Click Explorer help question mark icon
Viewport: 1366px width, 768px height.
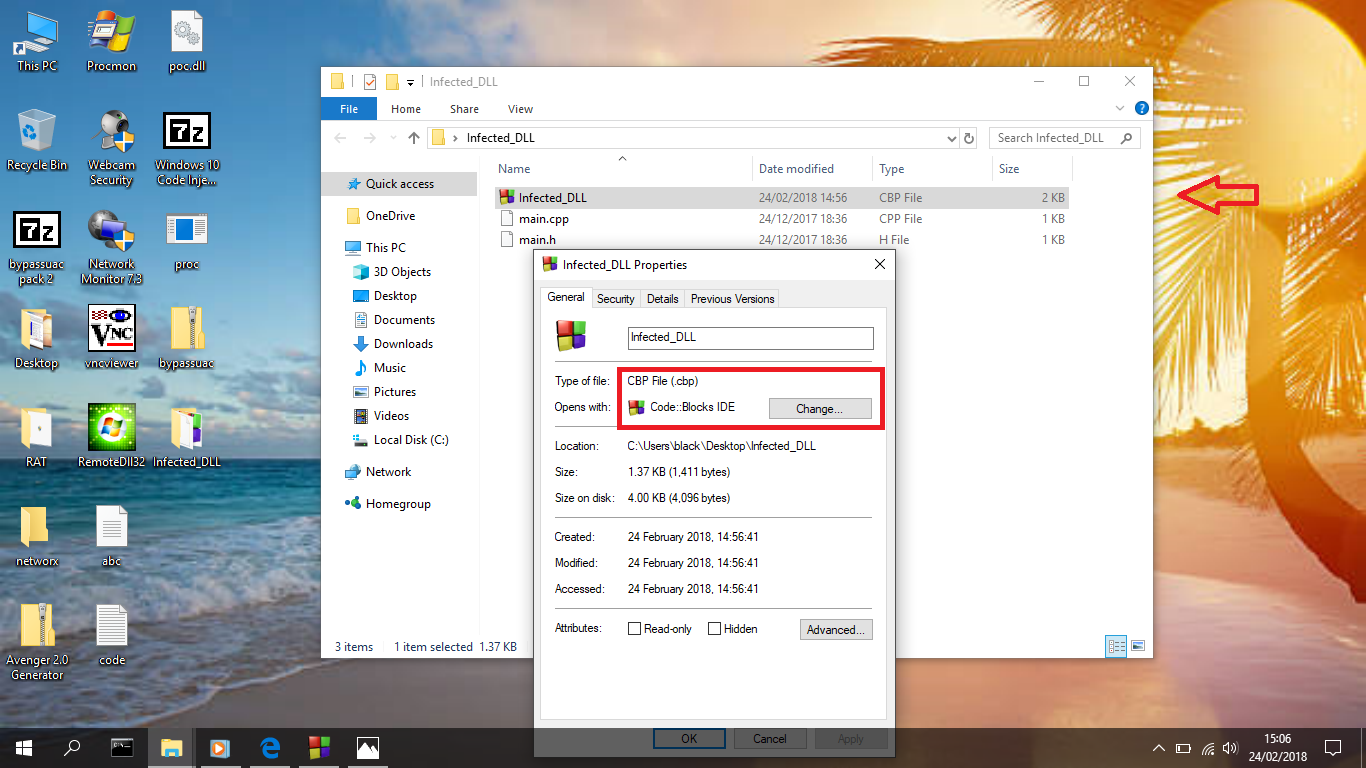click(1141, 108)
